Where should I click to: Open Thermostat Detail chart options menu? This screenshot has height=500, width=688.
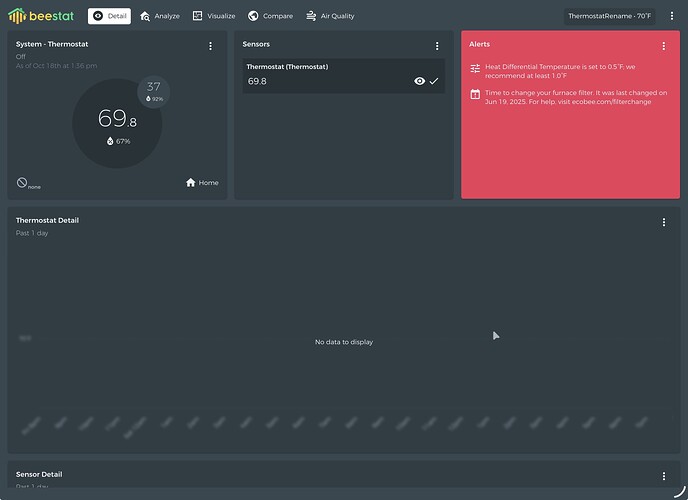pyautogui.click(x=664, y=222)
